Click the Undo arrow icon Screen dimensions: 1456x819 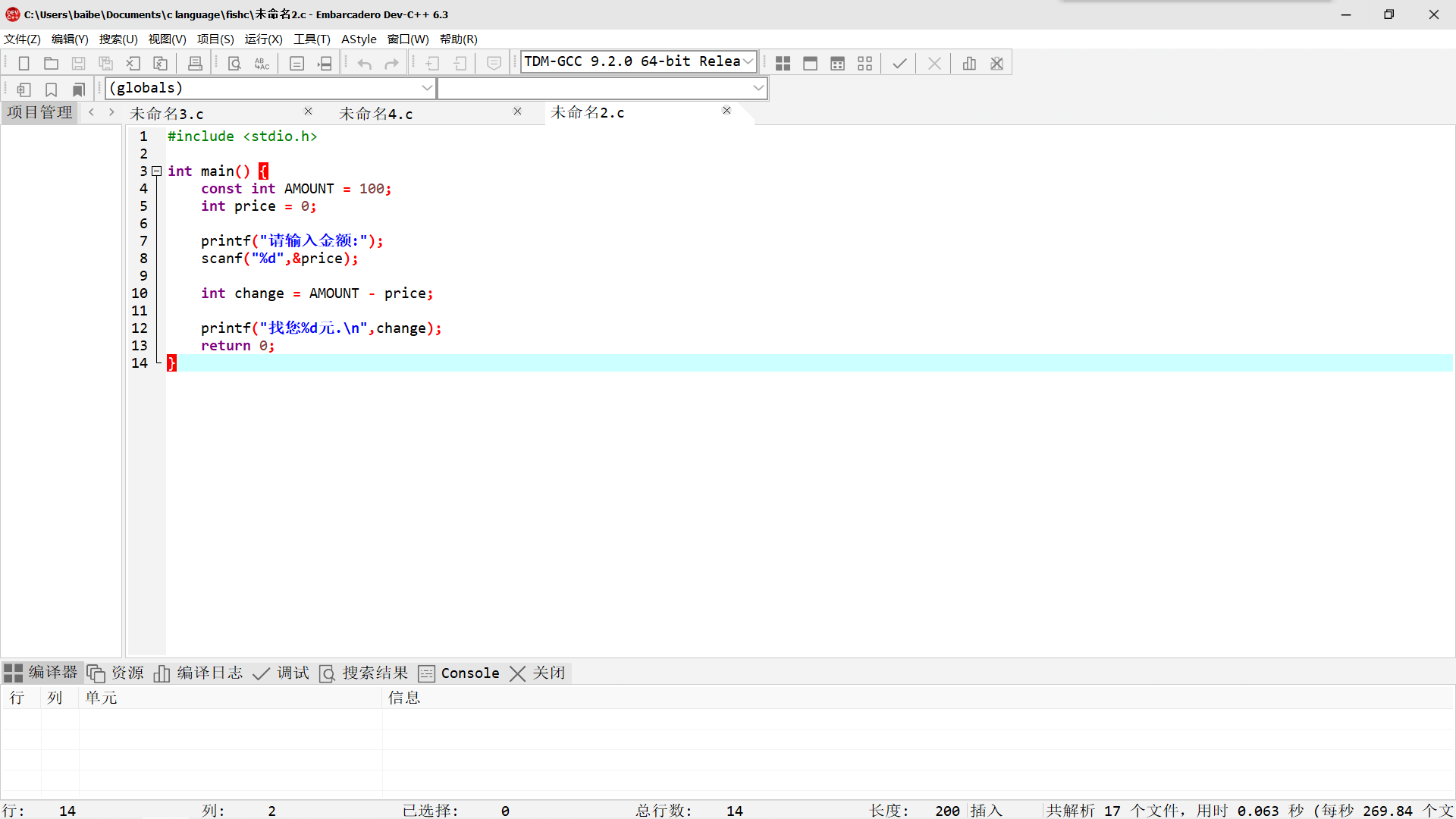[364, 64]
